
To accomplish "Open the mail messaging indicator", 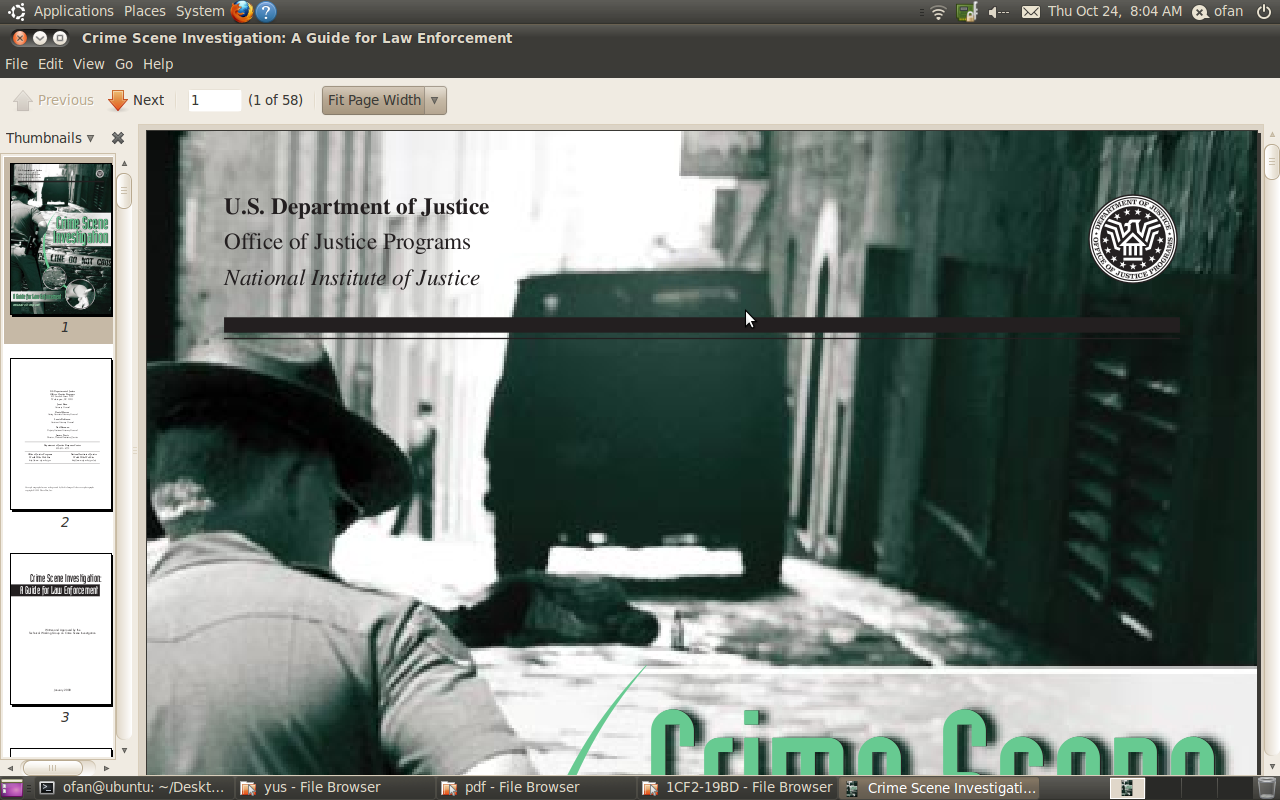I will [x=1031, y=12].
